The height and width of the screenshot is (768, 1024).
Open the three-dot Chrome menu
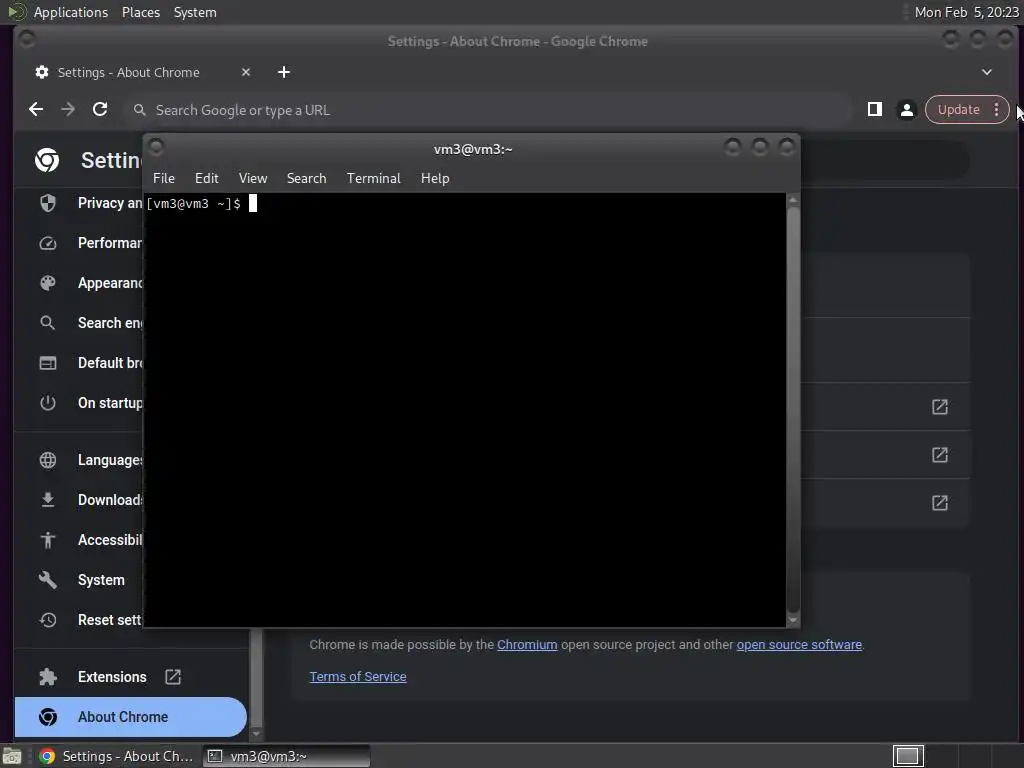997,110
